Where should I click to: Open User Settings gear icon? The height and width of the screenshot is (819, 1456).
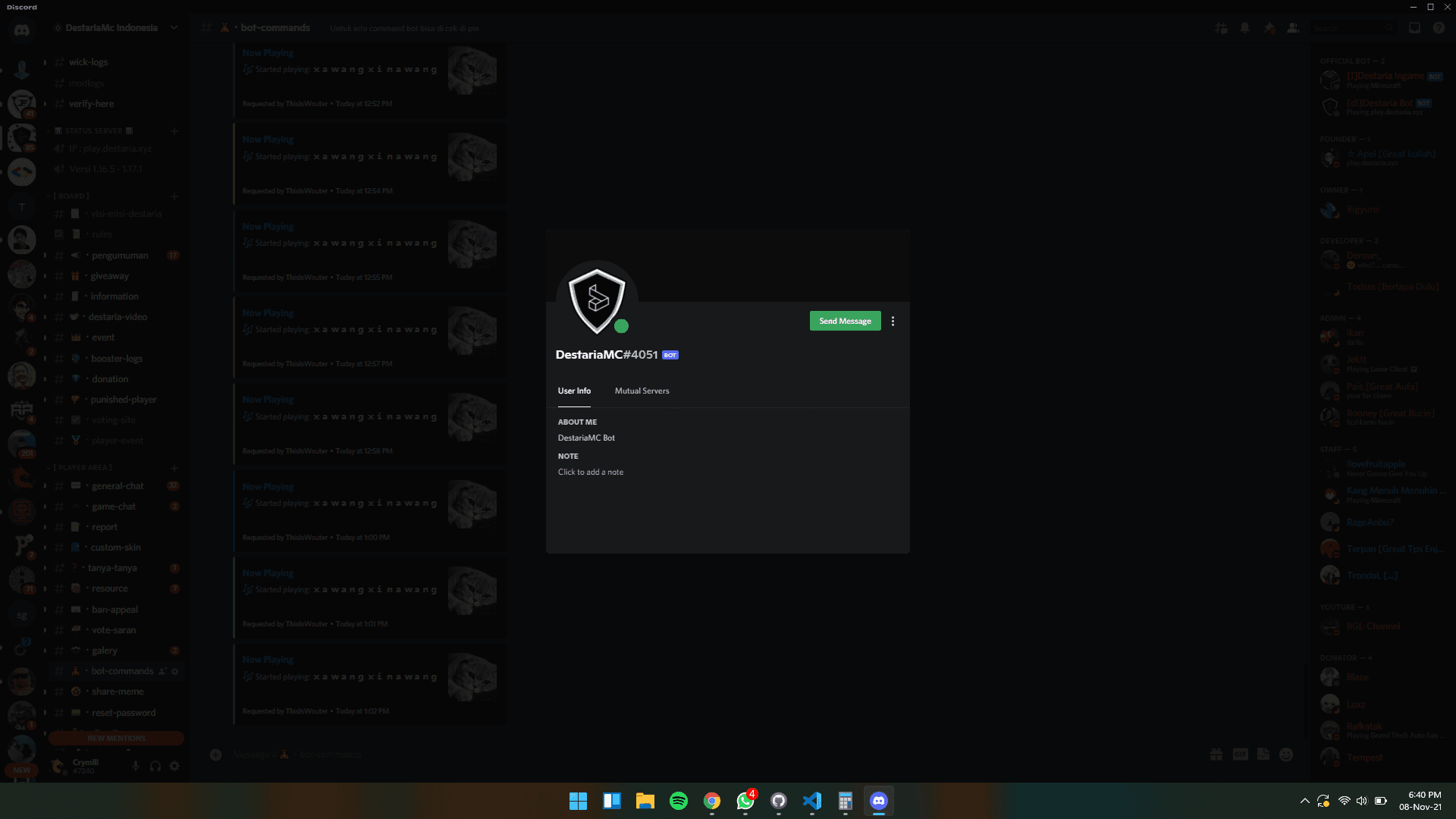174,766
